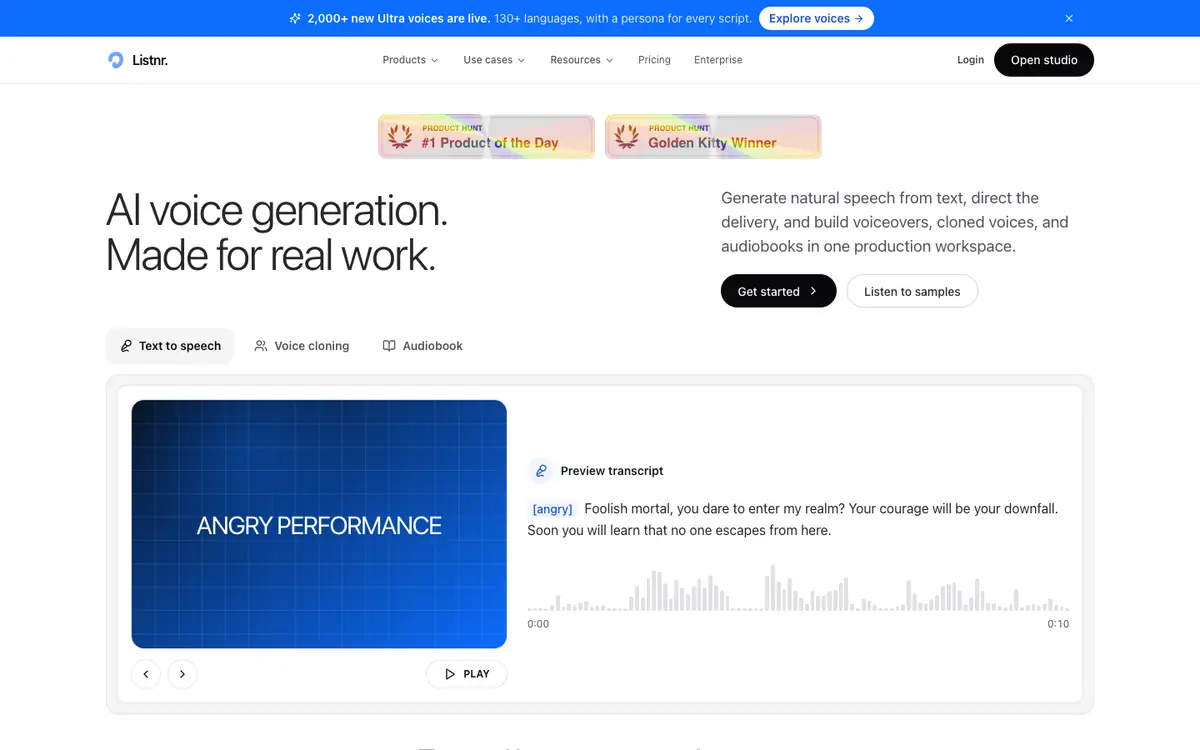Open the #1 Product of the Day badge

[x=486, y=137]
